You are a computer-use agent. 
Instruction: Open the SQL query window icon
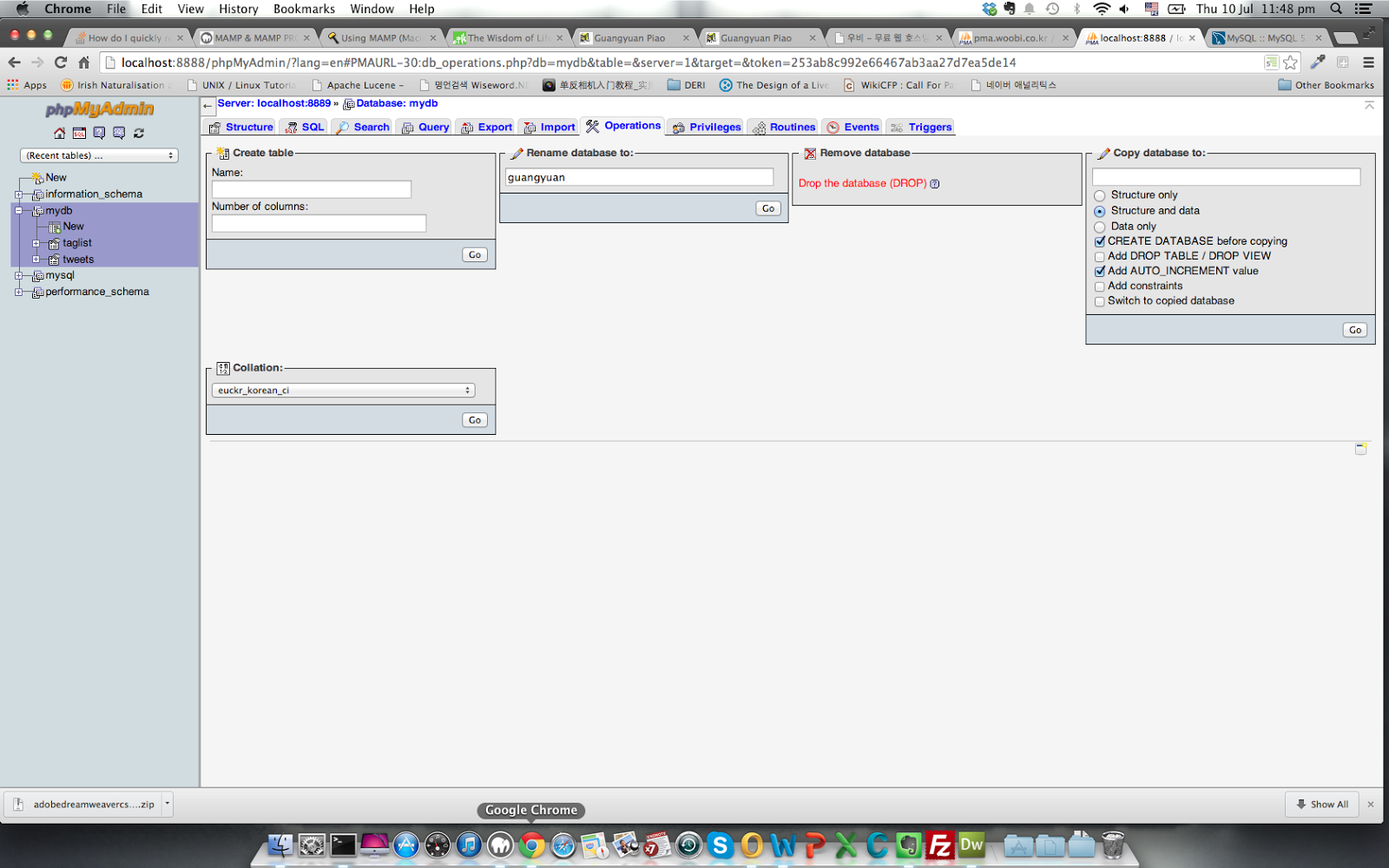(x=79, y=133)
